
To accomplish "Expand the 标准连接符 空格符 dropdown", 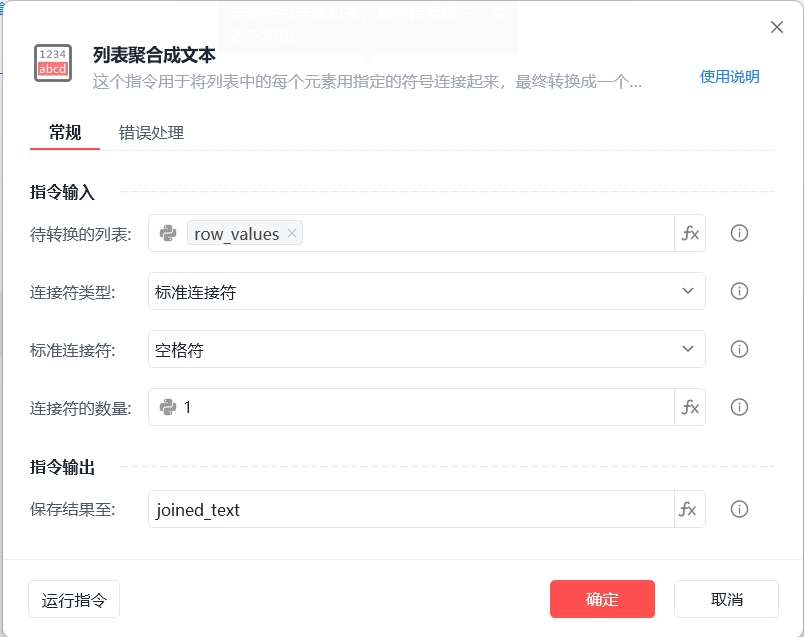I will click(x=427, y=349).
